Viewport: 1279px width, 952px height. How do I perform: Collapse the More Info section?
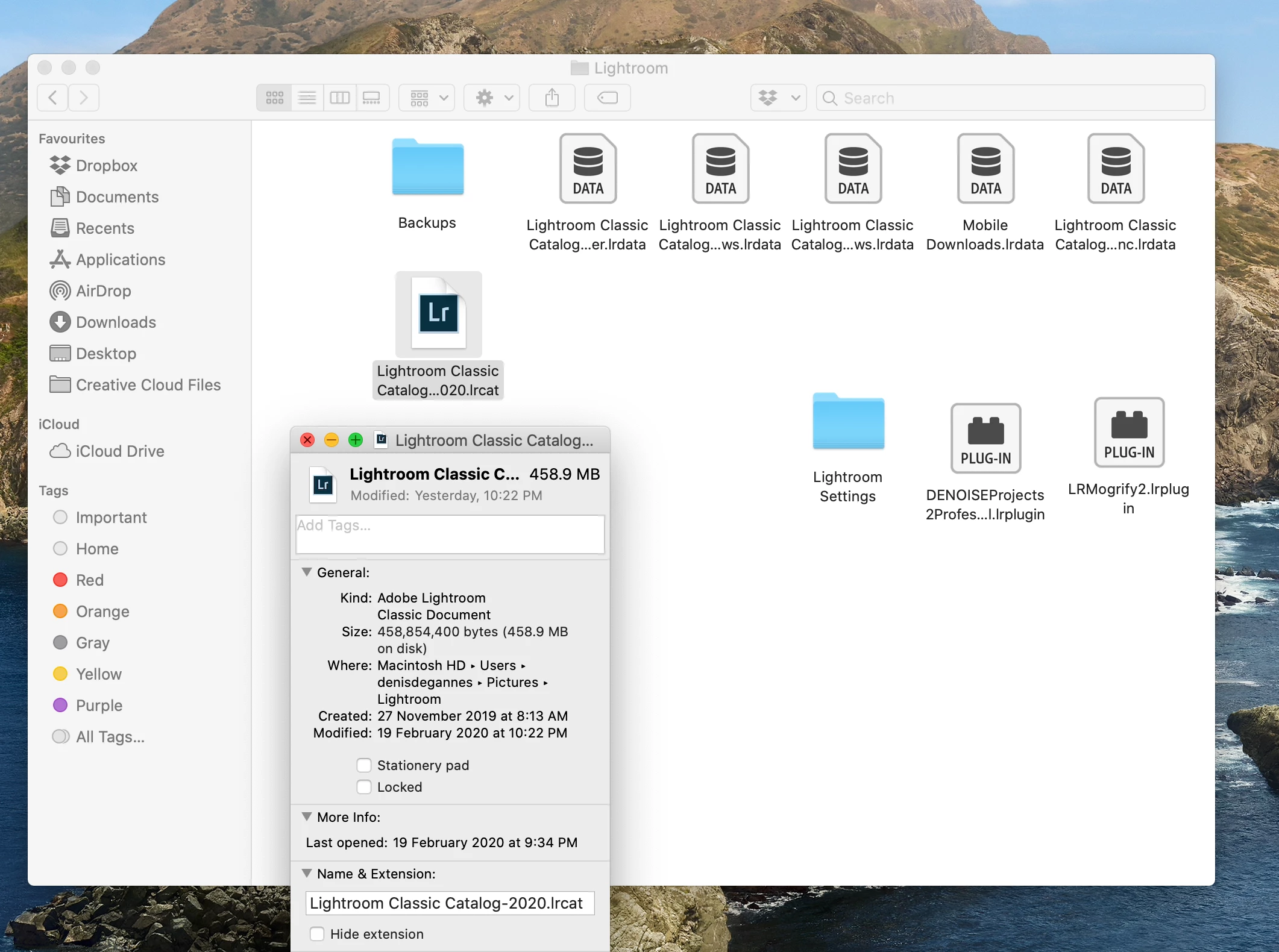tap(307, 816)
